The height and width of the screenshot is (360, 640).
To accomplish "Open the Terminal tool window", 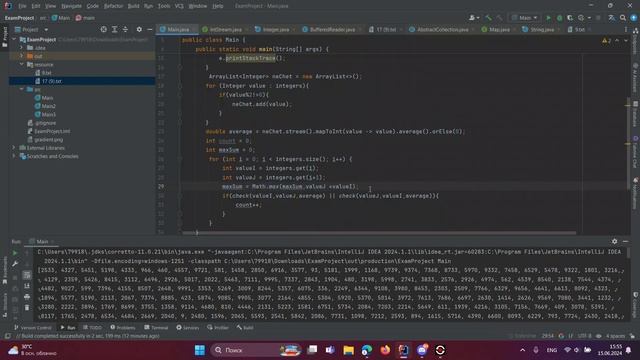I will (x=156, y=327).
